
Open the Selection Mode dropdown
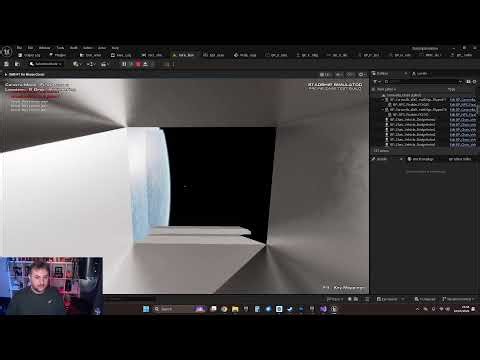pos(46,64)
